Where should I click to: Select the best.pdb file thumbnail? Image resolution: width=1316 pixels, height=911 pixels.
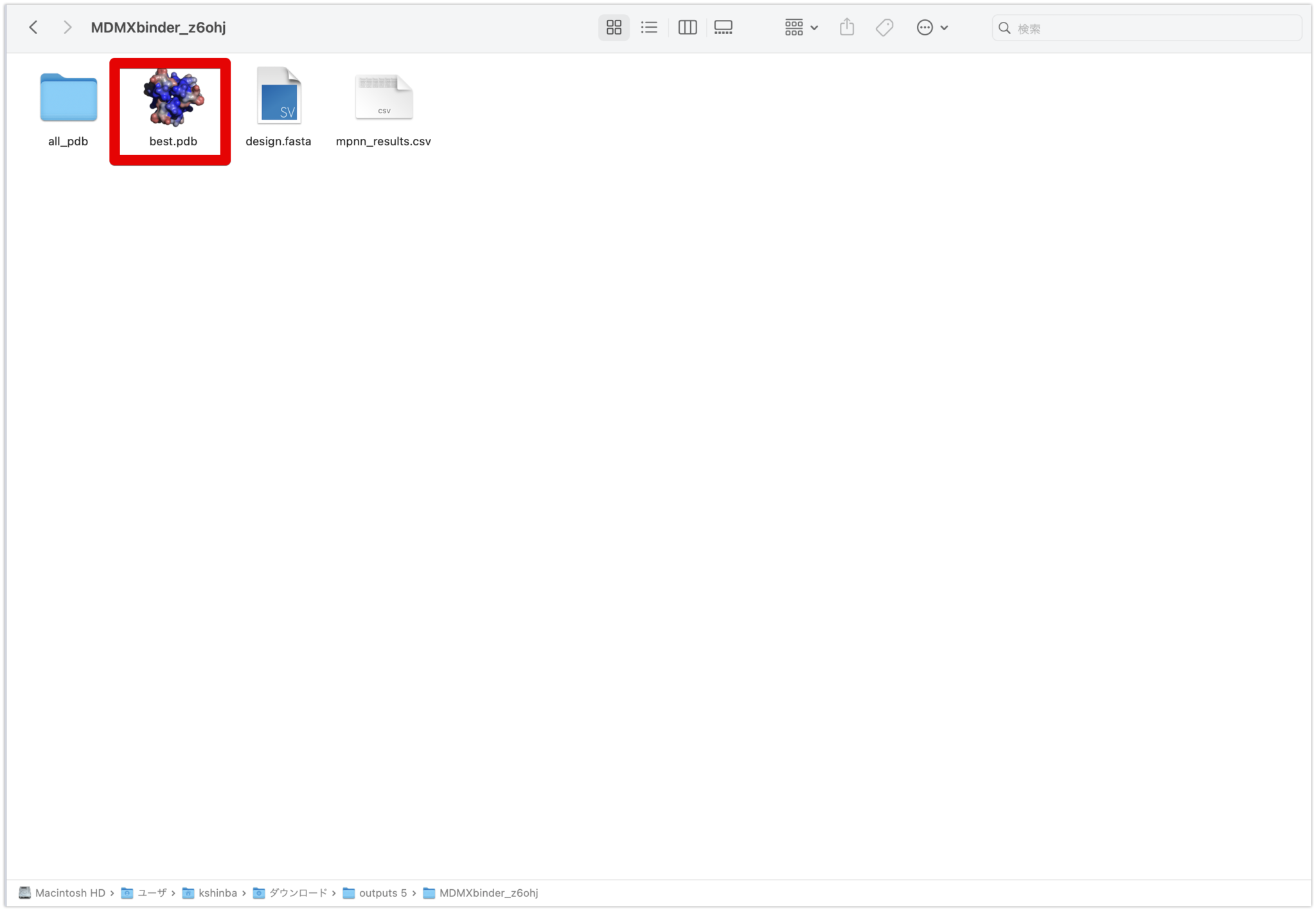click(173, 98)
